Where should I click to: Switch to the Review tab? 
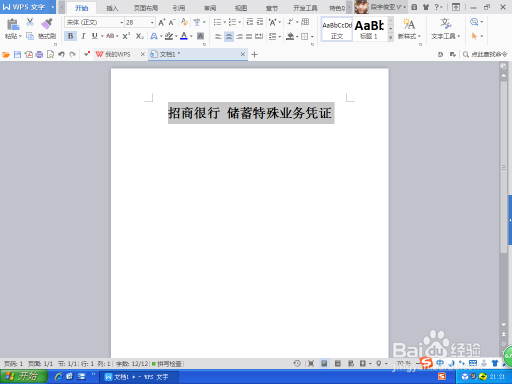tap(210, 8)
